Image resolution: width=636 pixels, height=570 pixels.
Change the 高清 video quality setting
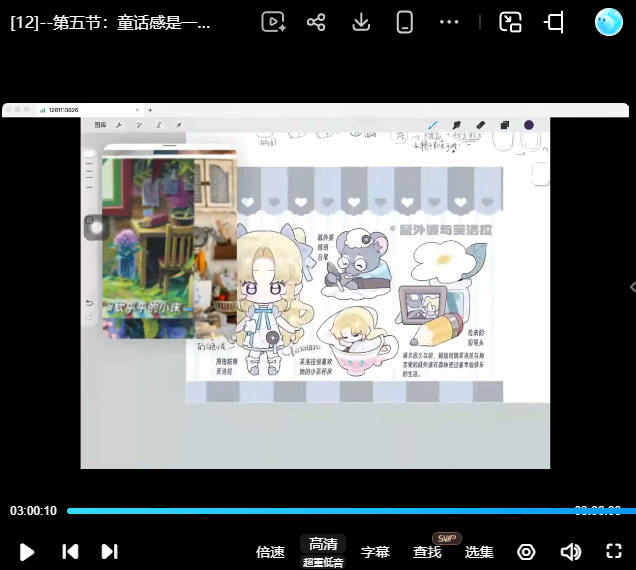323,544
